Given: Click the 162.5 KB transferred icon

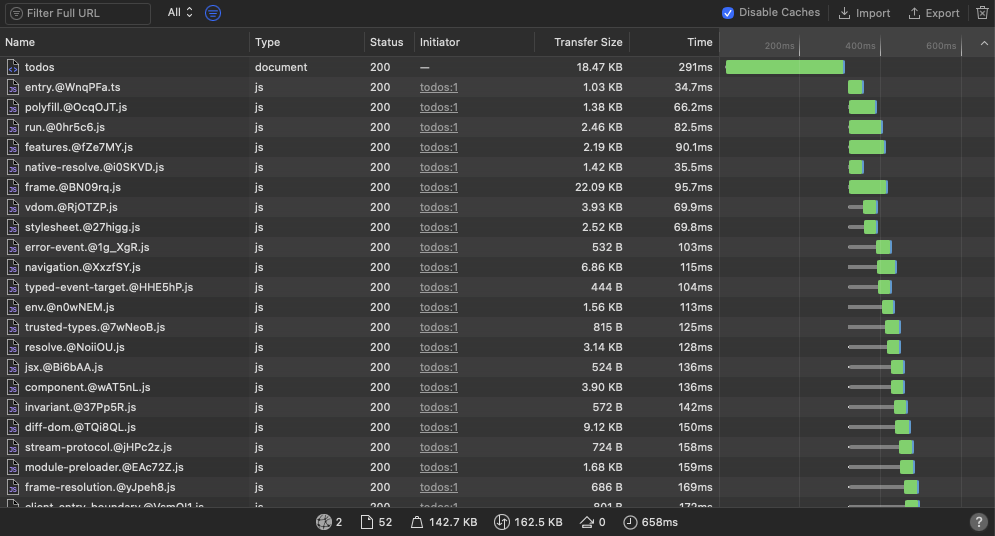Looking at the screenshot, I should [x=501, y=522].
